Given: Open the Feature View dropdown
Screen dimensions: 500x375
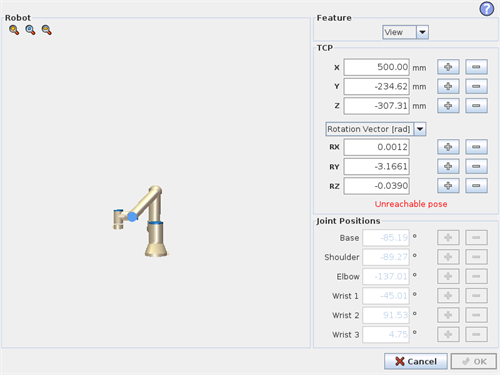Looking at the screenshot, I should pyautogui.click(x=405, y=32).
